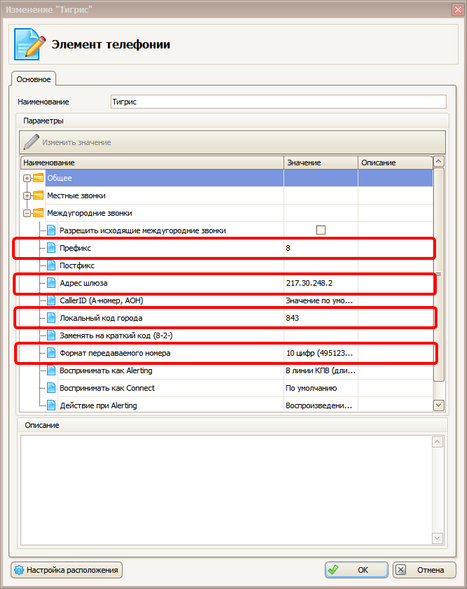The image size is (467, 589).
Task: Select the CallerID (А-номер, АОН) row
Action: tap(227, 300)
